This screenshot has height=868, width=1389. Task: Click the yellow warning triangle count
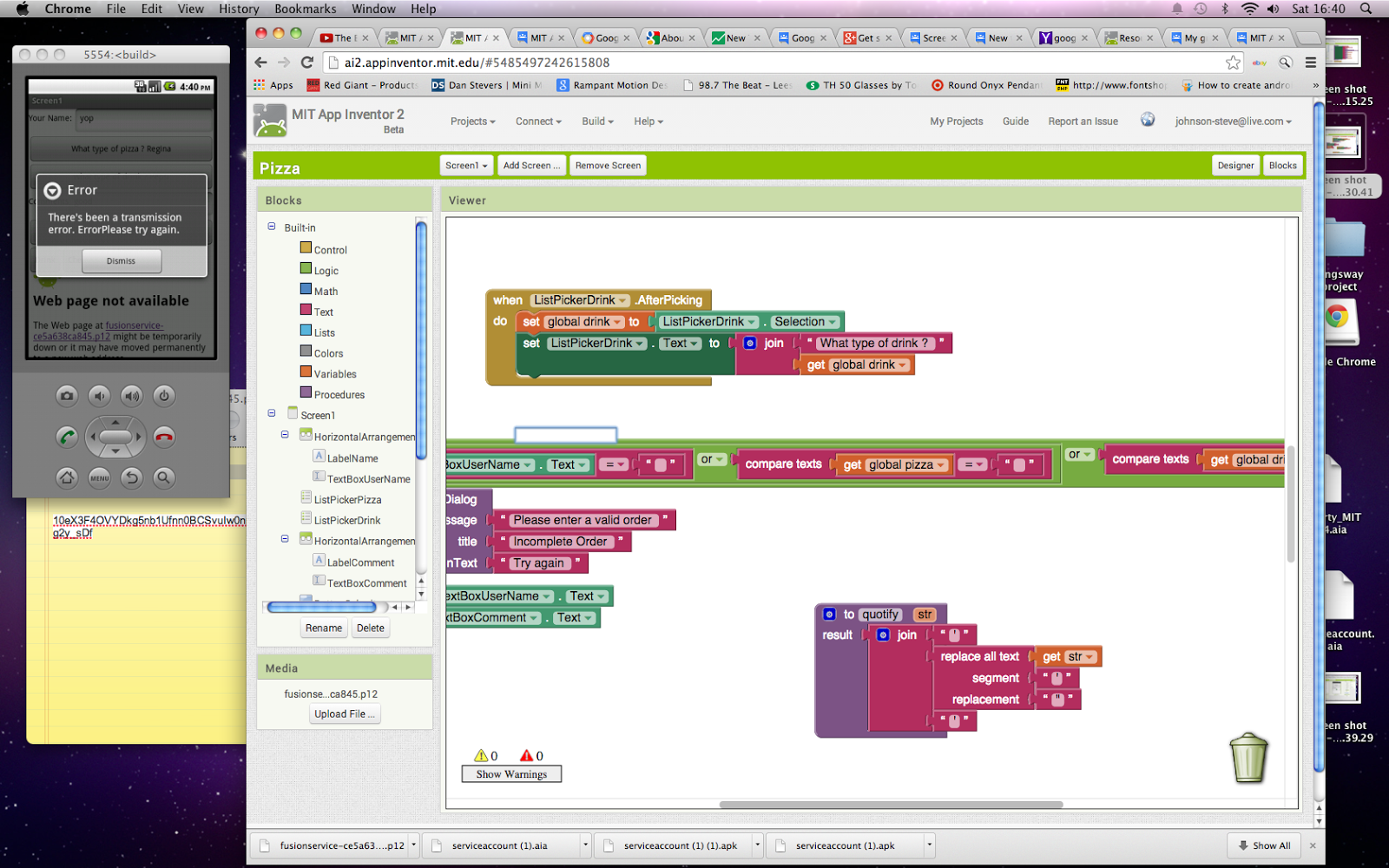(x=485, y=755)
